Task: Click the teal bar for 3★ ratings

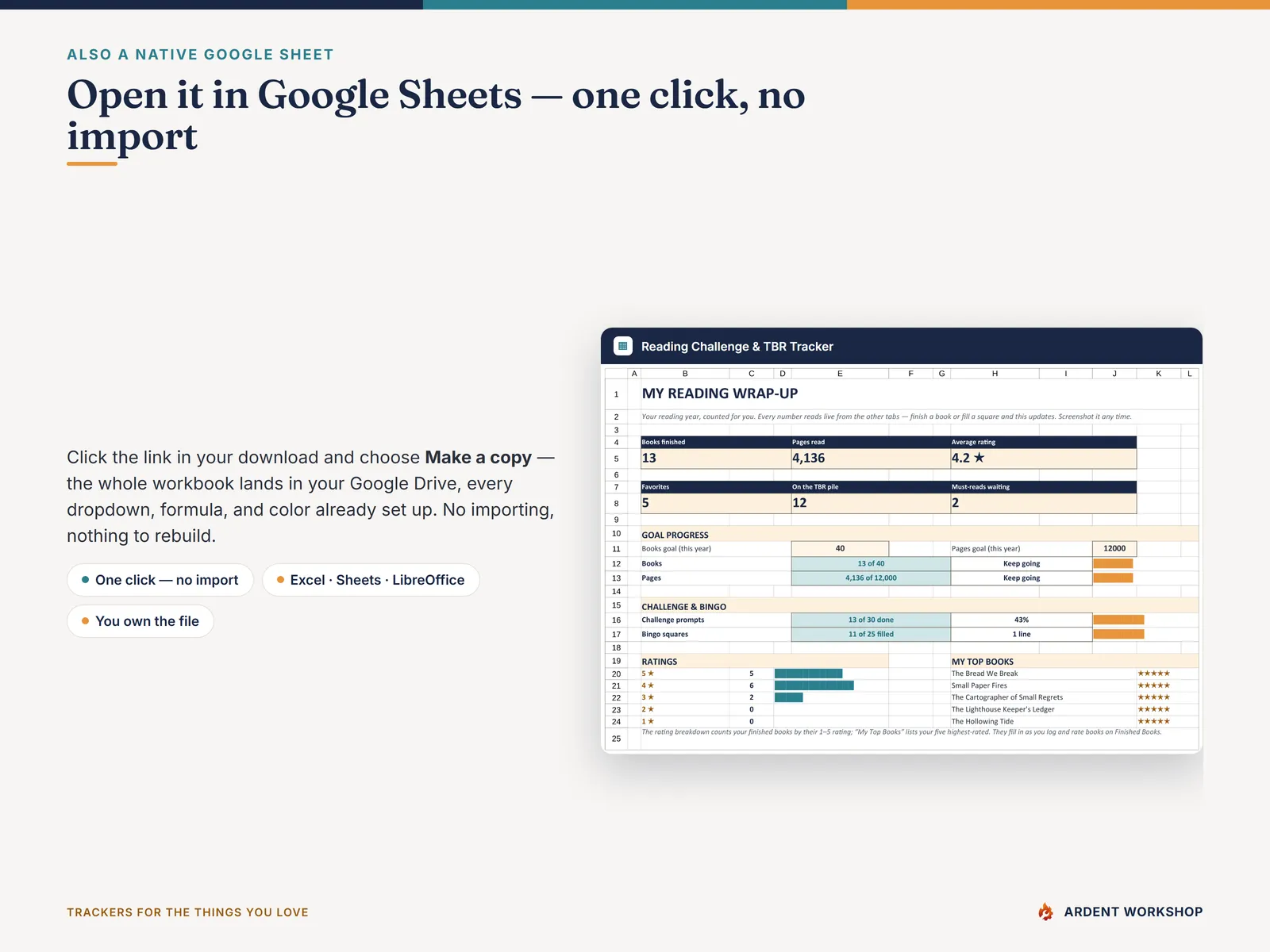Action: 788,697
